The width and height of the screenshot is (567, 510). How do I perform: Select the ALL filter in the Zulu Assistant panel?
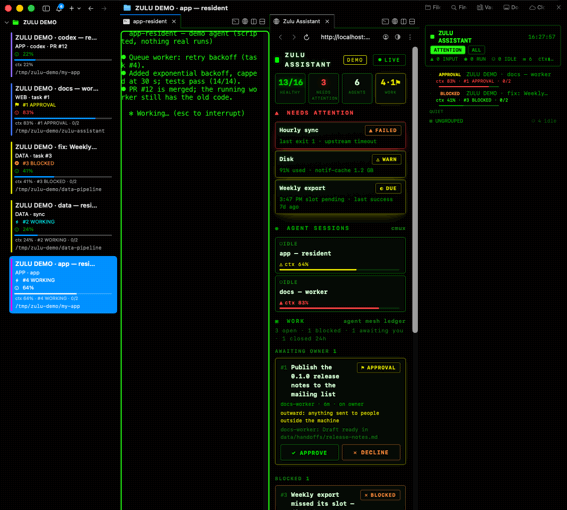click(x=476, y=50)
